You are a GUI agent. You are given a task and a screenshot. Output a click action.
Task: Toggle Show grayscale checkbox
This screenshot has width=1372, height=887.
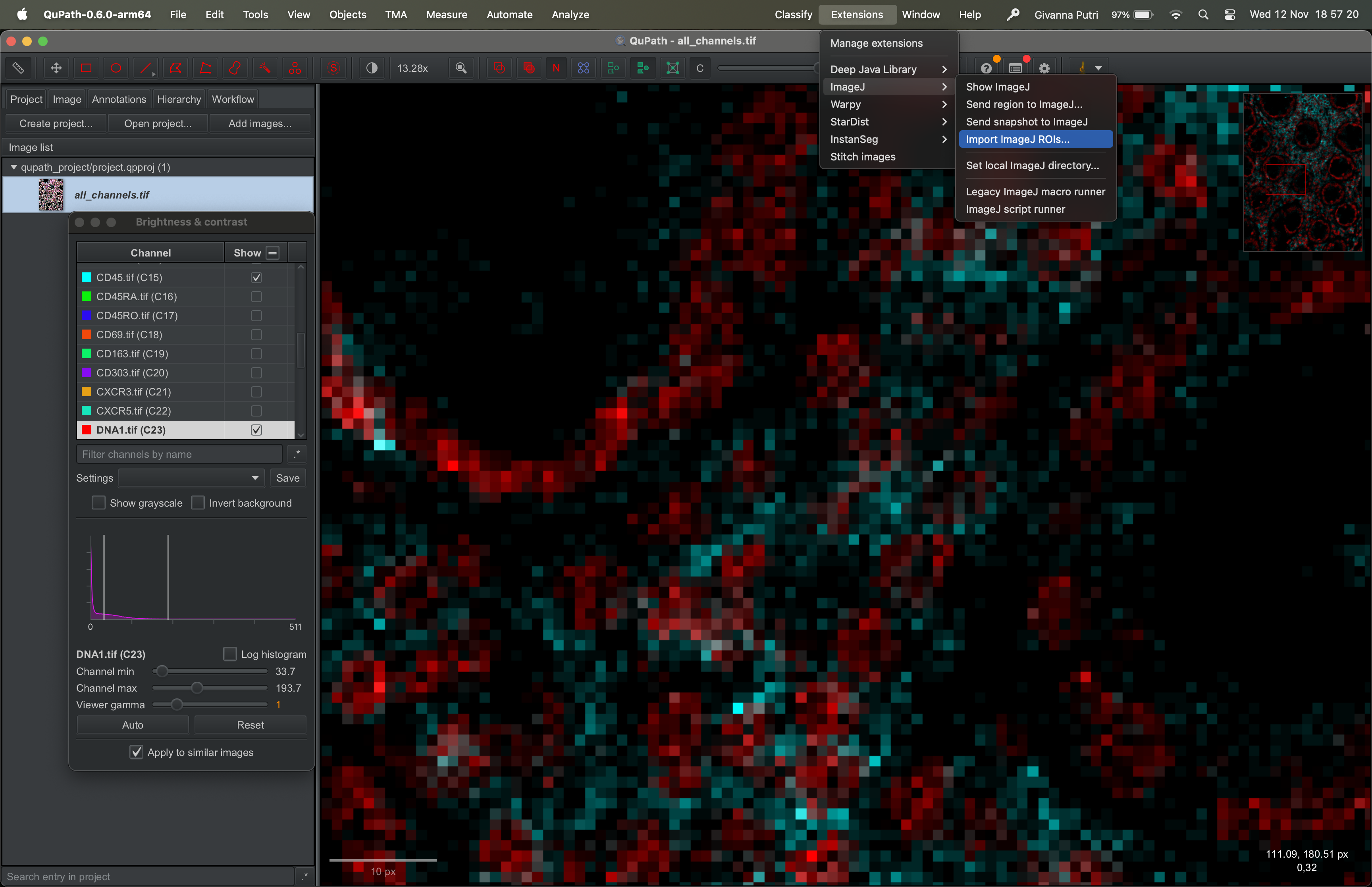tap(98, 503)
